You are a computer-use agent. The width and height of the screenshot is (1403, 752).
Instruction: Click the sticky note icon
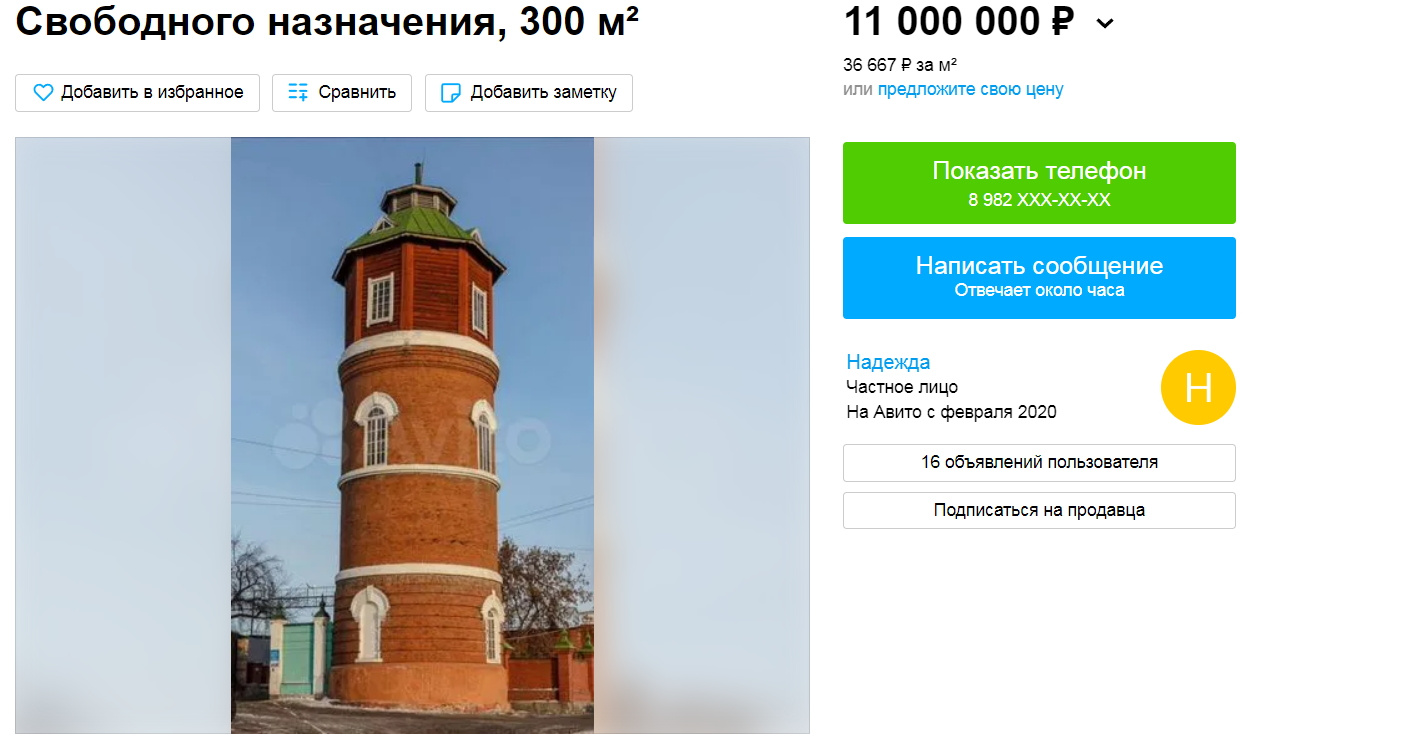point(451,93)
